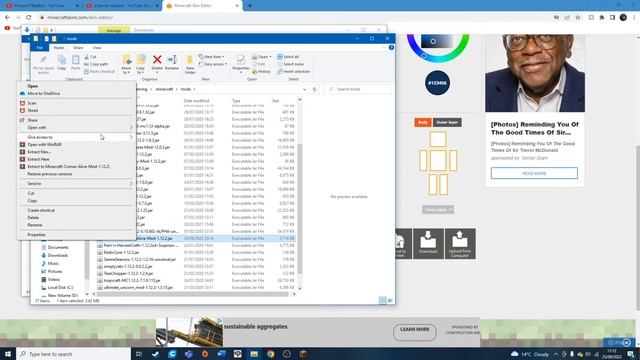Click the Copy icon in Clipboard group
The width and height of the screenshot is (640, 360).
click(x=62, y=63)
